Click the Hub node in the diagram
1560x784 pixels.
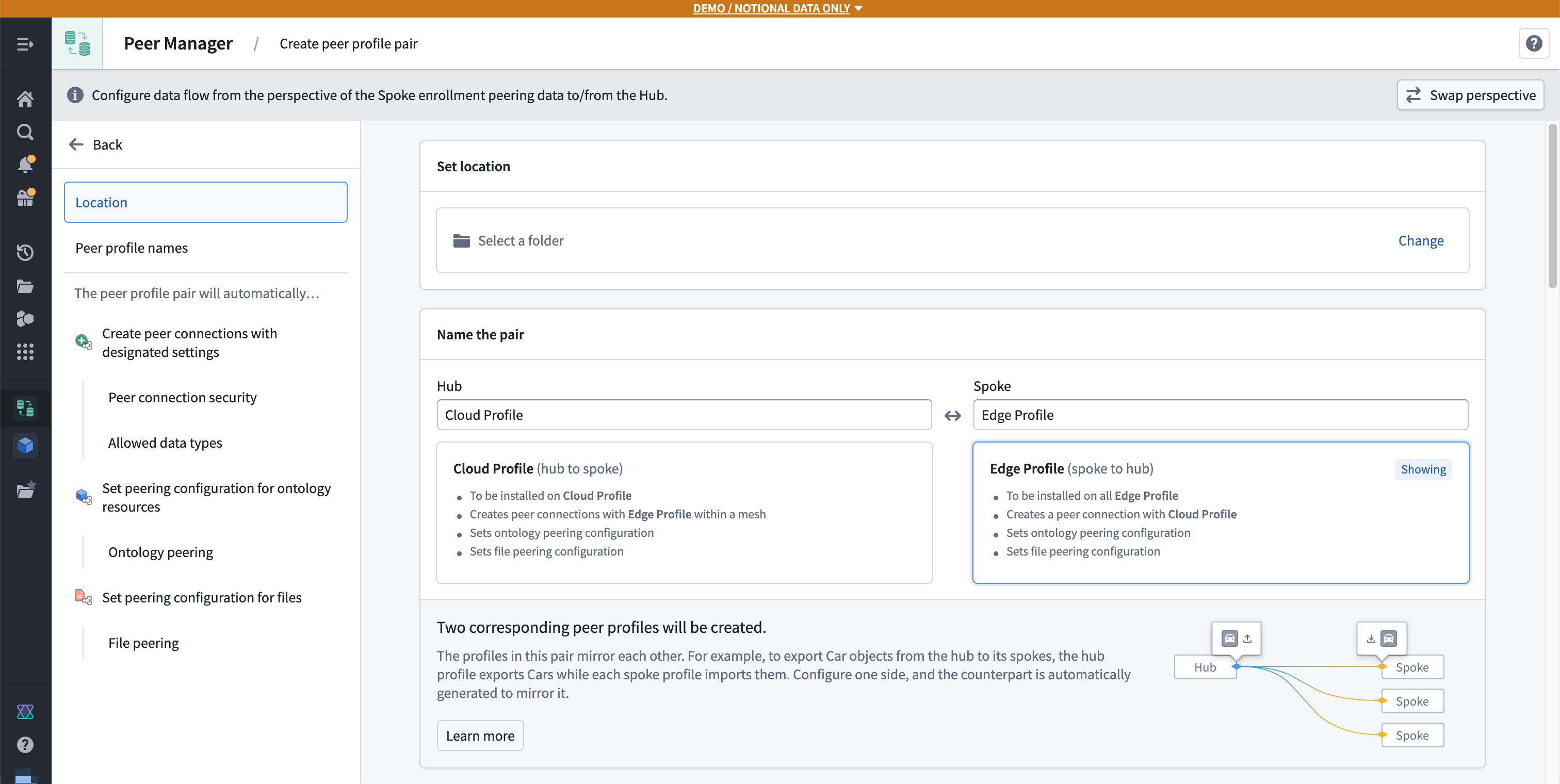tap(1205, 667)
